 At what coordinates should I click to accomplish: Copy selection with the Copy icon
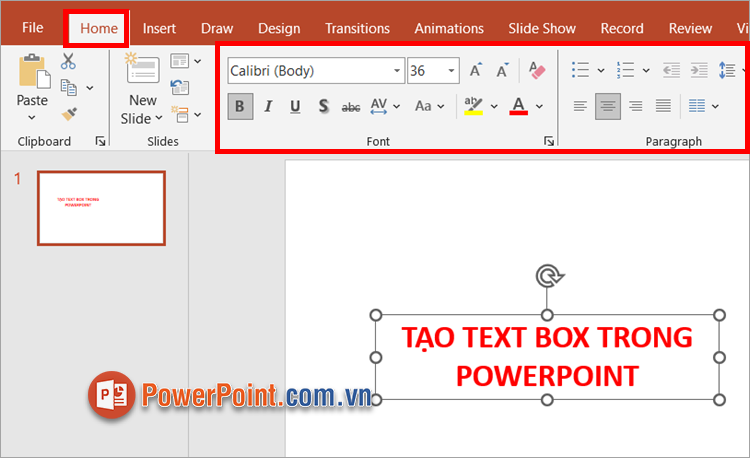(x=68, y=87)
